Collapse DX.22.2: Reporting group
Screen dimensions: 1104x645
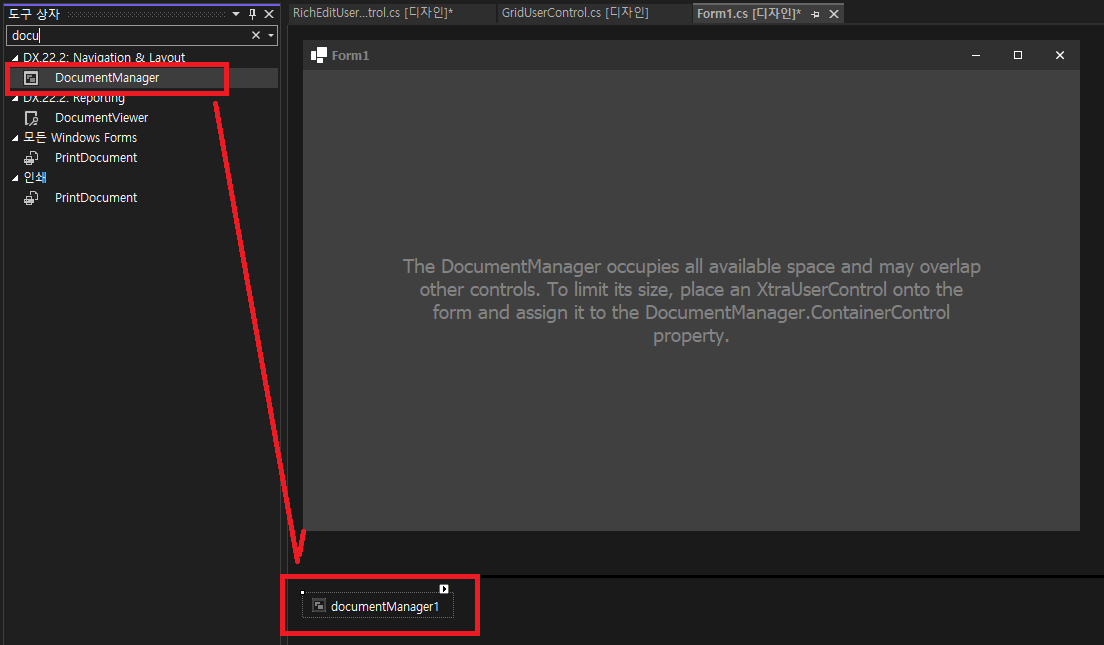click(x=15, y=98)
